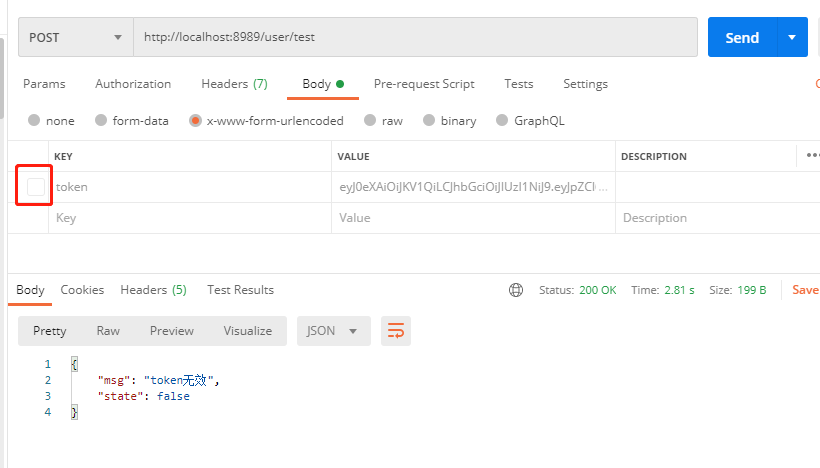
Task: Select x-www-form-urlencoded radio option
Action: [x=195, y=121]
